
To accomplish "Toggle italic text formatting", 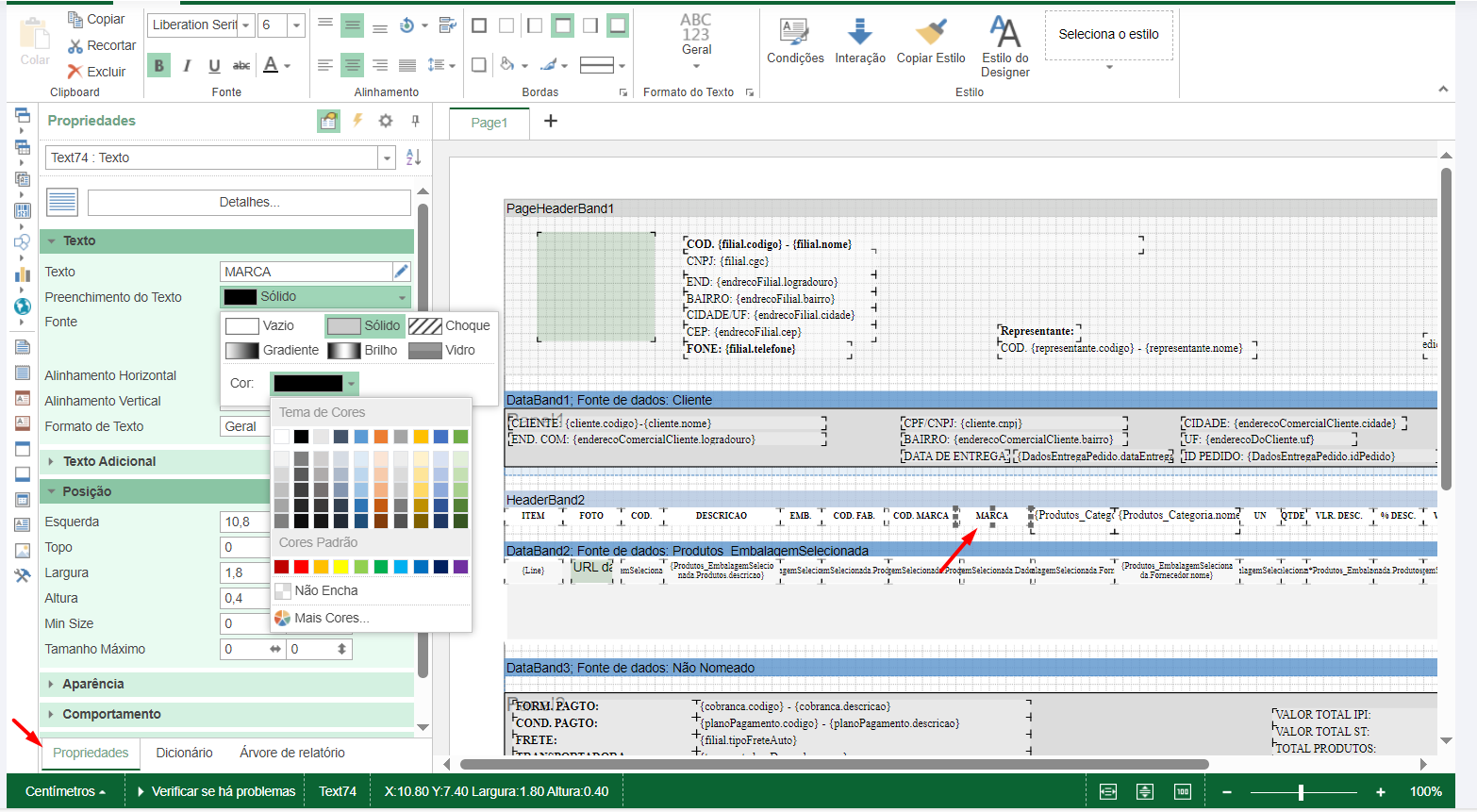I will [x=187, y=65].
